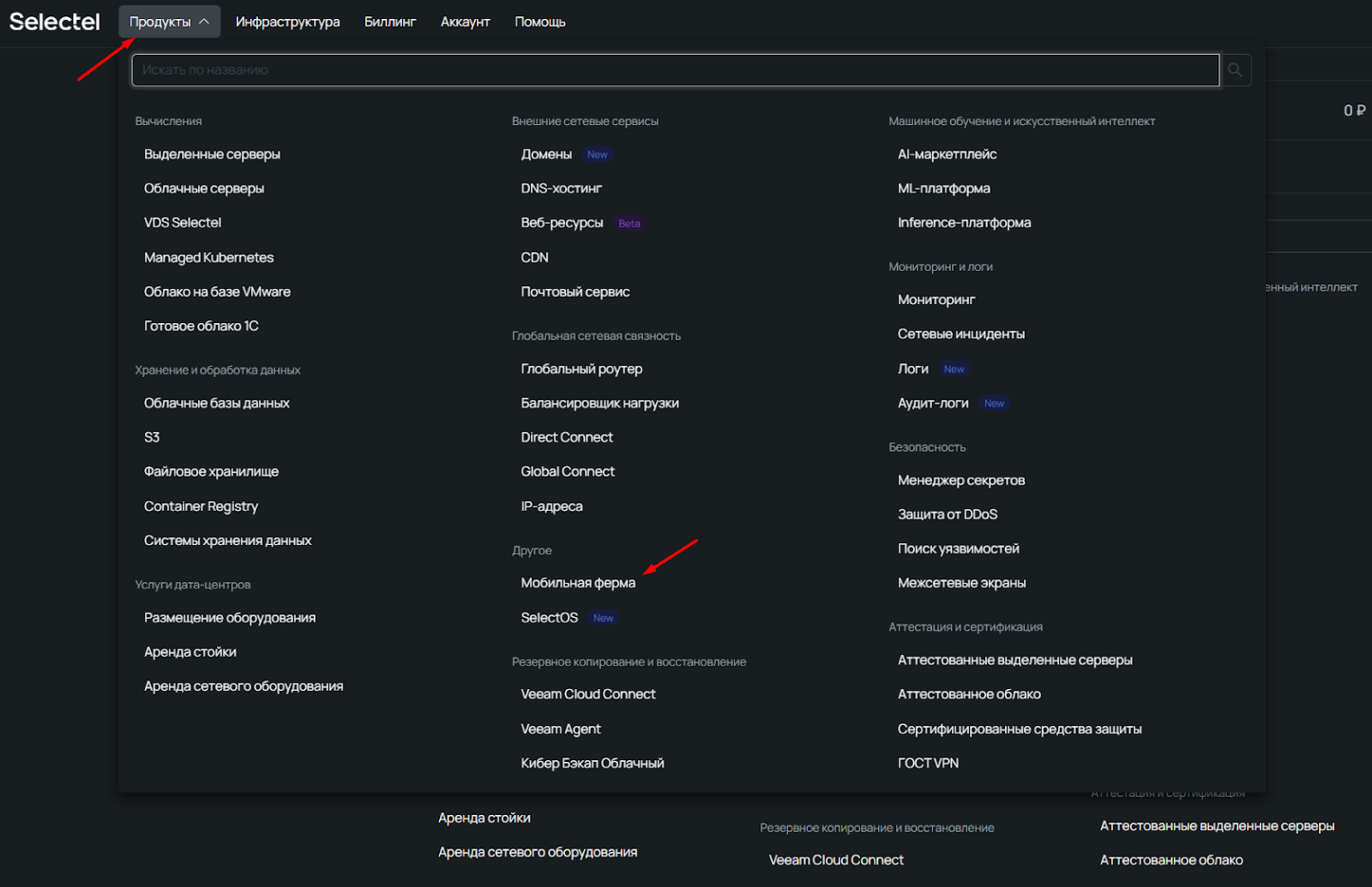Image resolution: width=1372 pixels, height=887 pixels.
Task: Open Мобильная ферма product
Action: [578, 583]
